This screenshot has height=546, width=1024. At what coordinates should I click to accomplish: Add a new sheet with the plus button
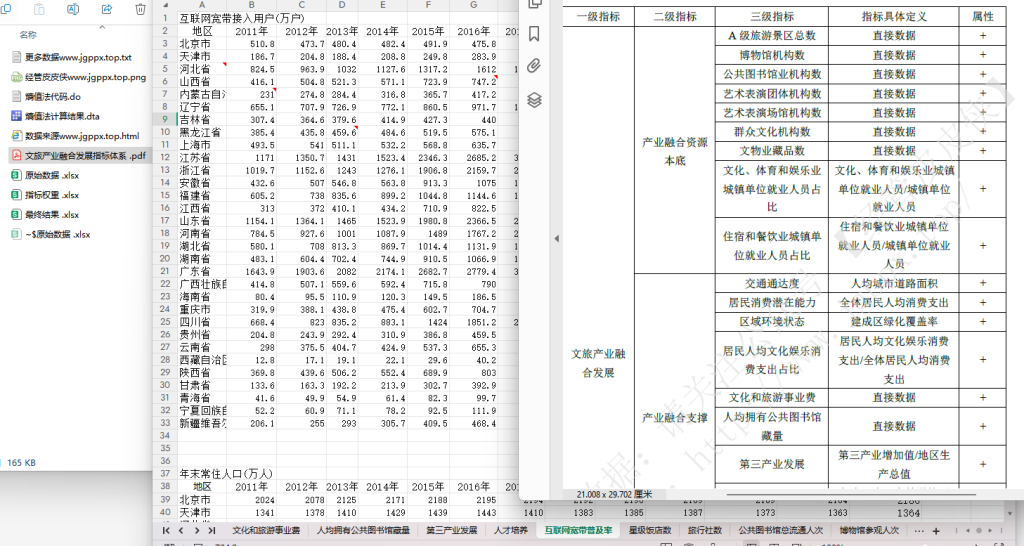coord(936,530)
